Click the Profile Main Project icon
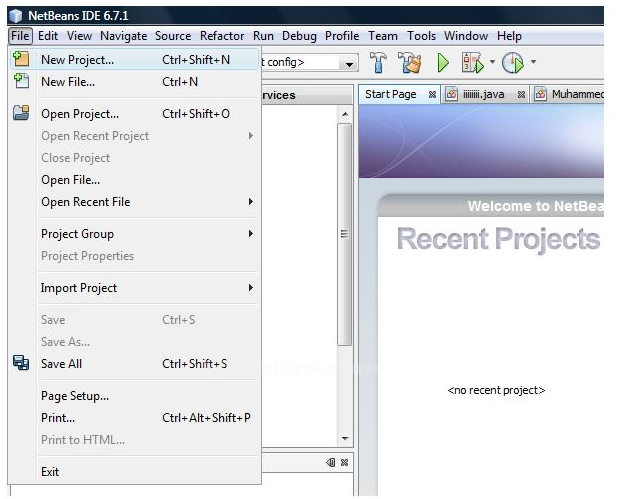Image resolution: width=621 pixels, height=499 pixels. tap(512, 63)
